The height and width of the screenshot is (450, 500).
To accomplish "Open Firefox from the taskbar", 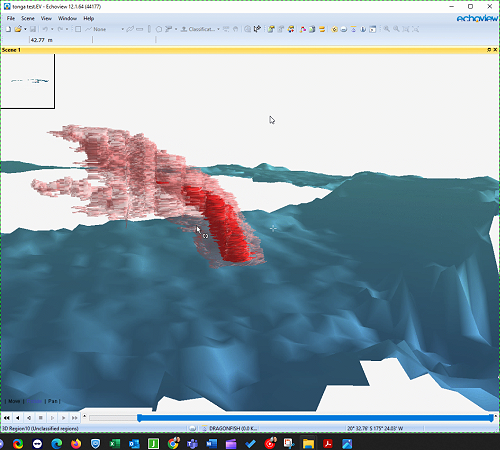I will click(x=76, y=444).
